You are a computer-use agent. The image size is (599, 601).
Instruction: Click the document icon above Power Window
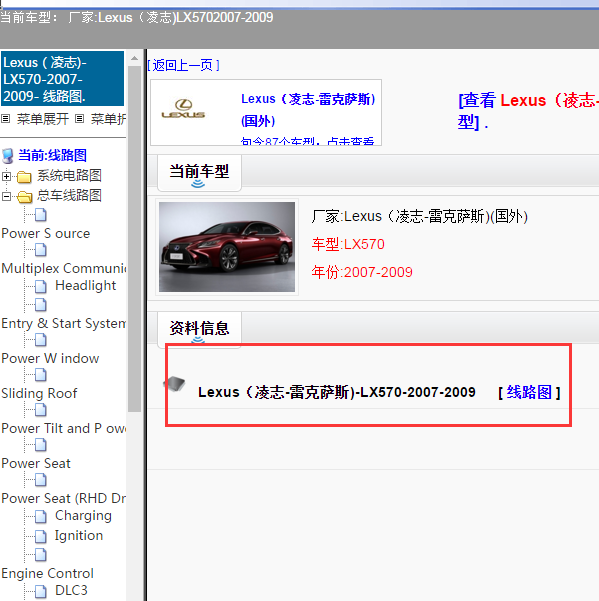click(x=41, y=340)
